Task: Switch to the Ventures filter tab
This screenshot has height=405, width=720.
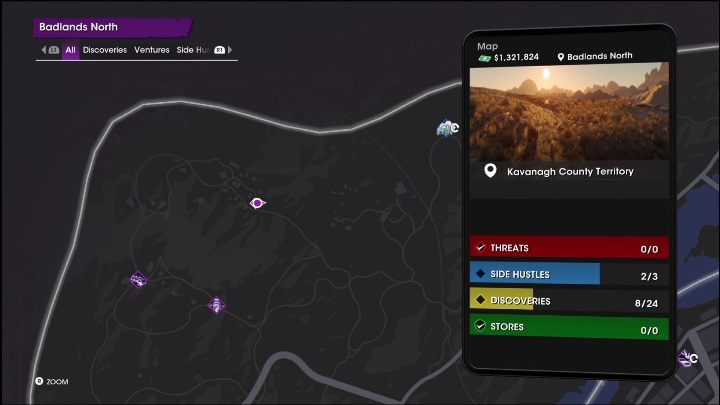Action: pos(152,50)
